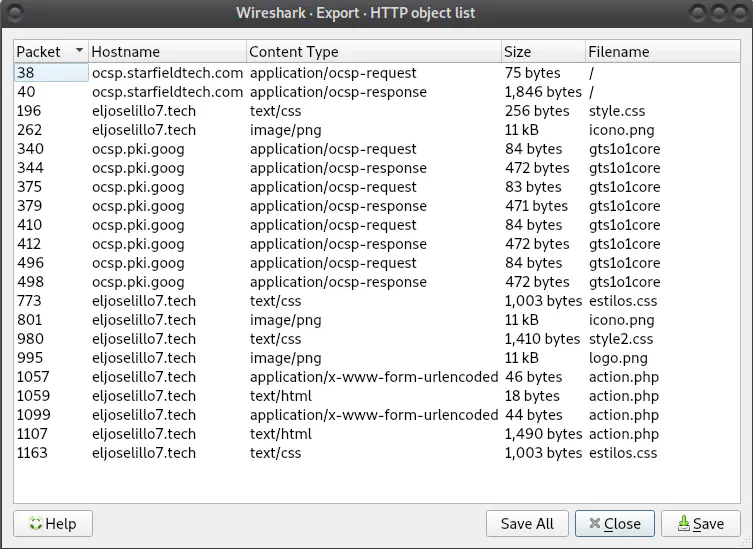Click the Size column header
The height and width of the screenshot is (549, 753).
click(542, 51)
